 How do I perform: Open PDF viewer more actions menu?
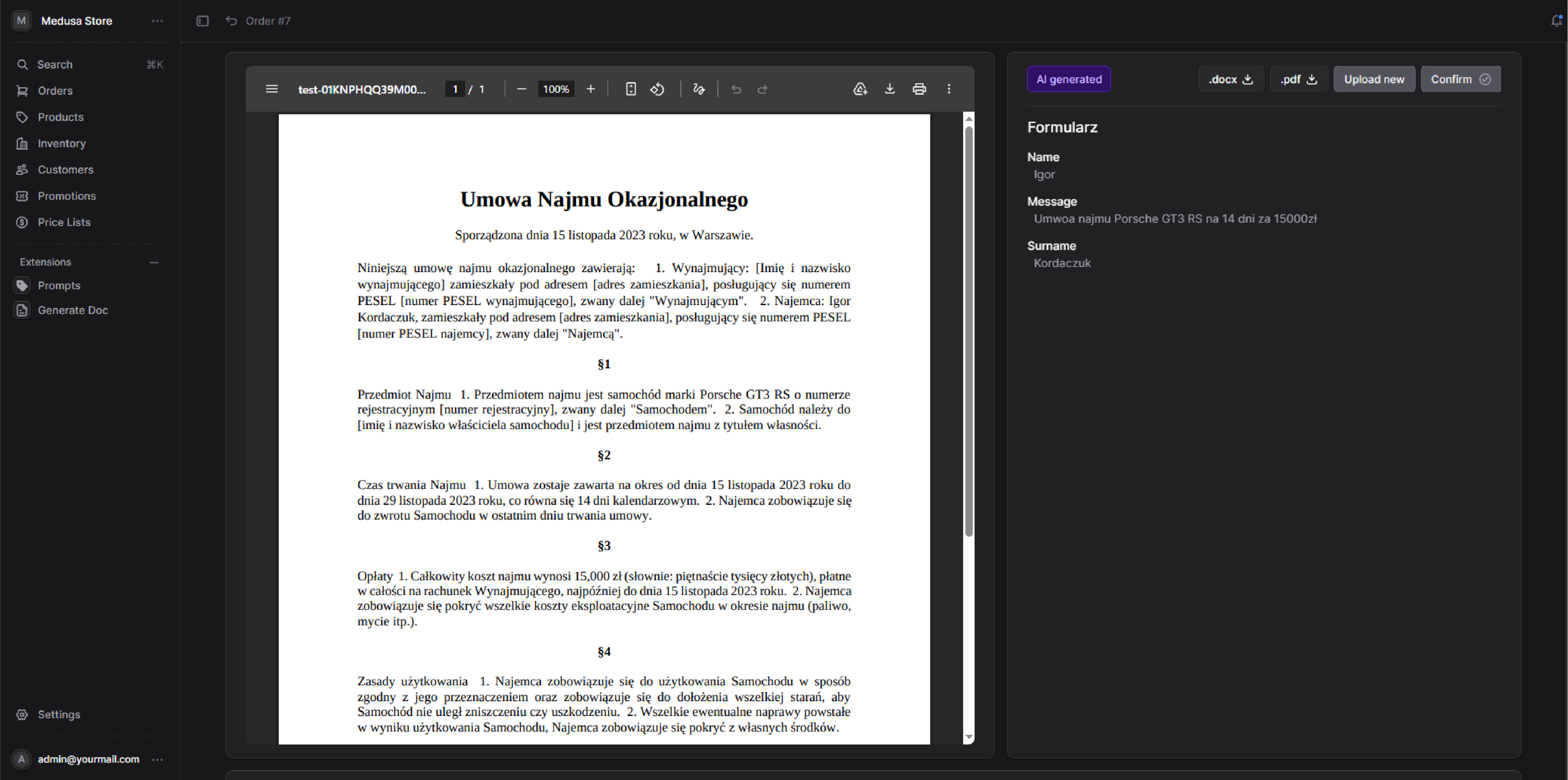(x=949, y=89)
